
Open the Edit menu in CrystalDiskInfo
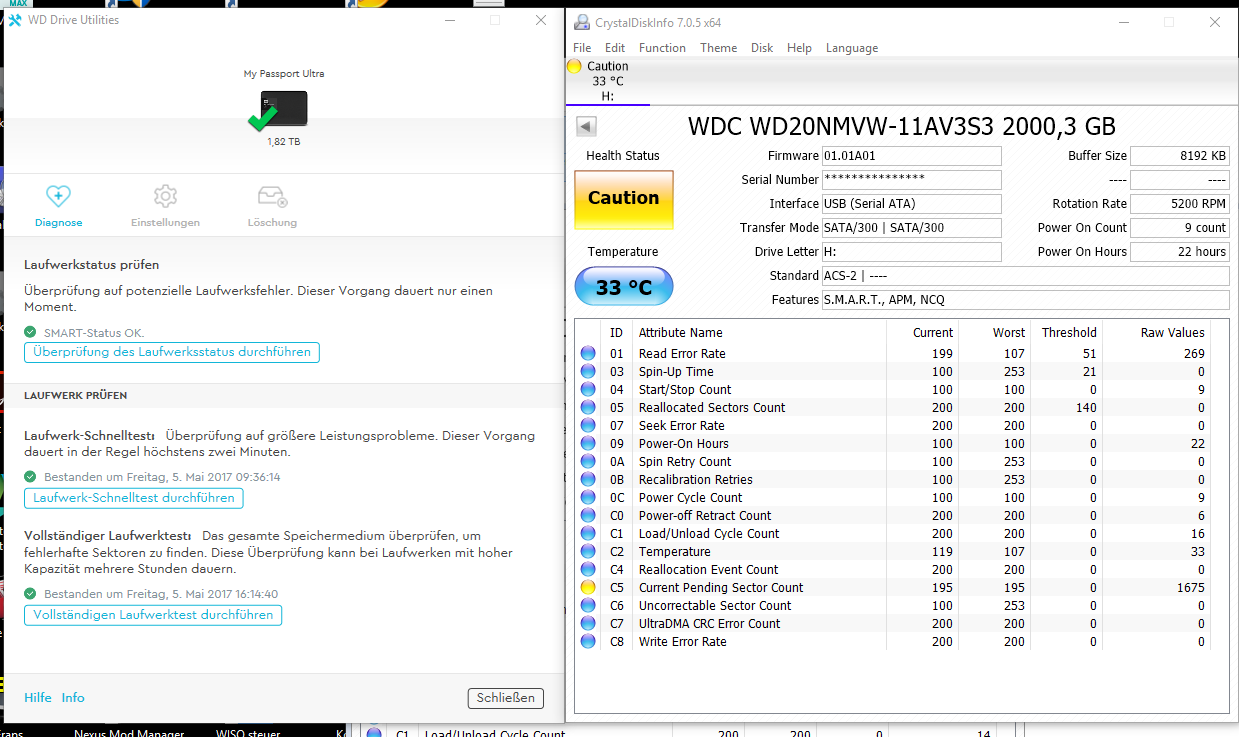pos(615,48)
